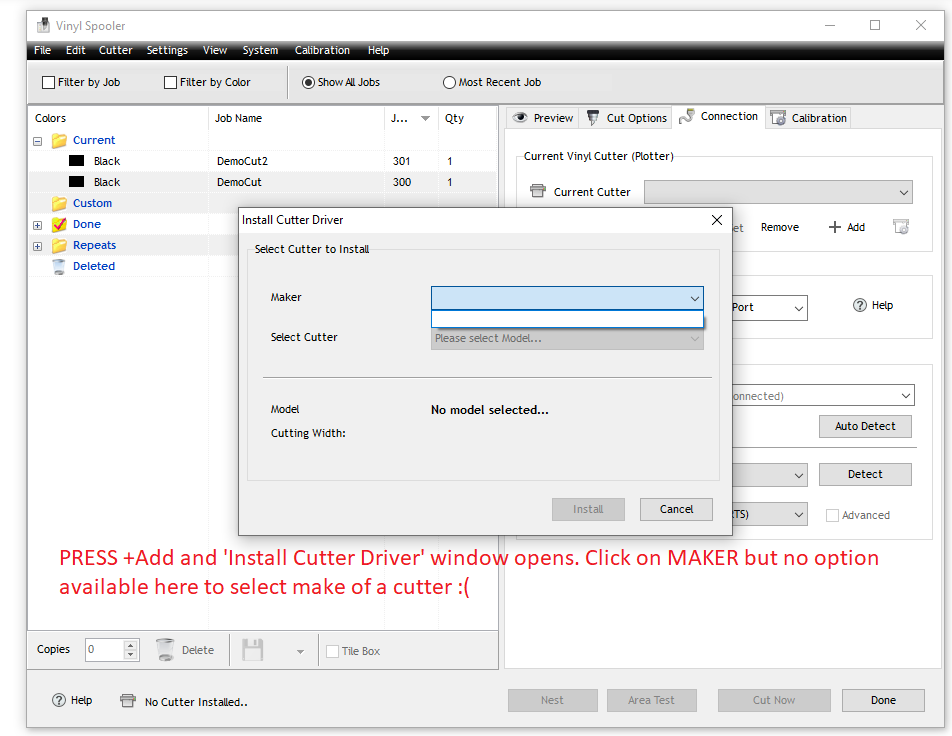Image resolution: width=952 pixels, height=736 pixels.
Task: Click the black color swatch for DemoCut
Action: click(x=76, y=182)
